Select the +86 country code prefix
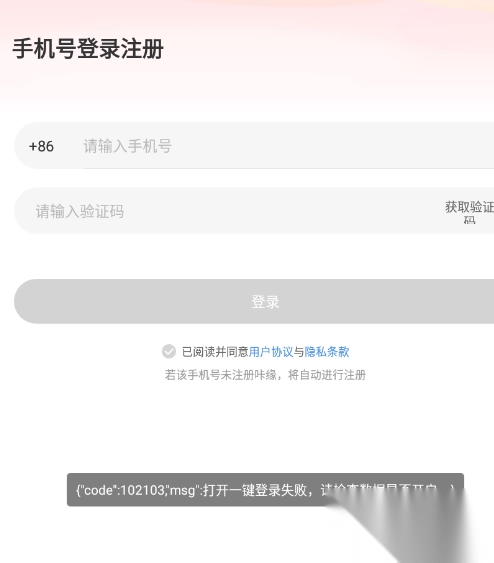This screenshot has height=563, width=494. 41,146
